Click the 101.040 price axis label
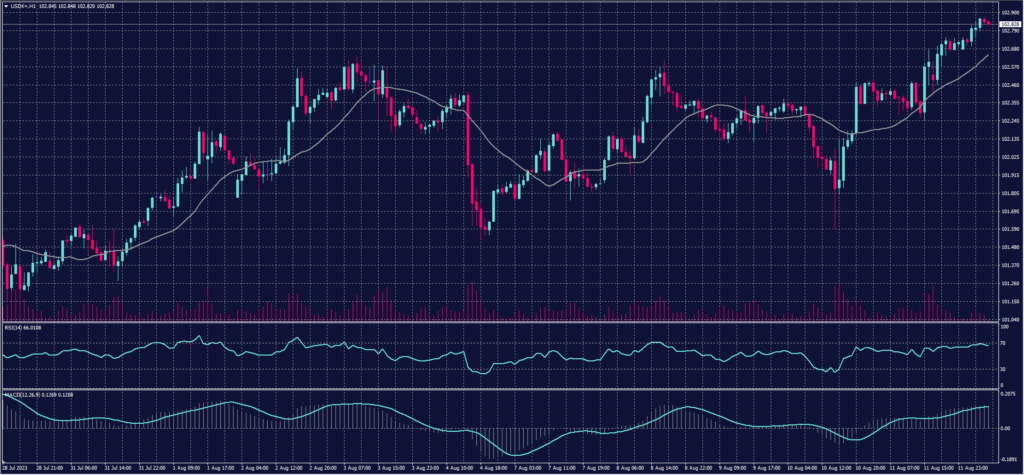The height and width of the screenshot is (475, 1024). click(1008, 319)
